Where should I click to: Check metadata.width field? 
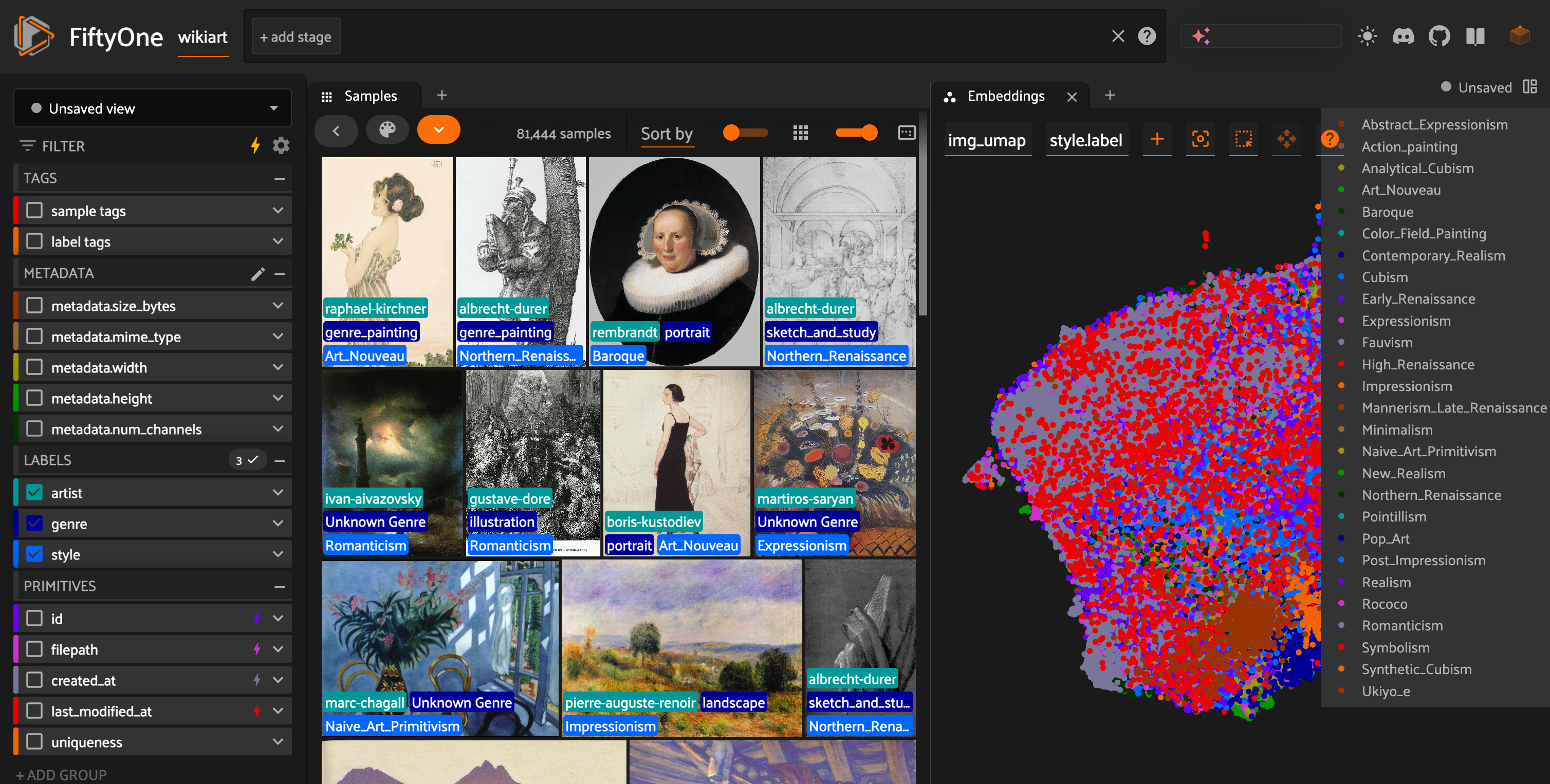tap(35, 367)
